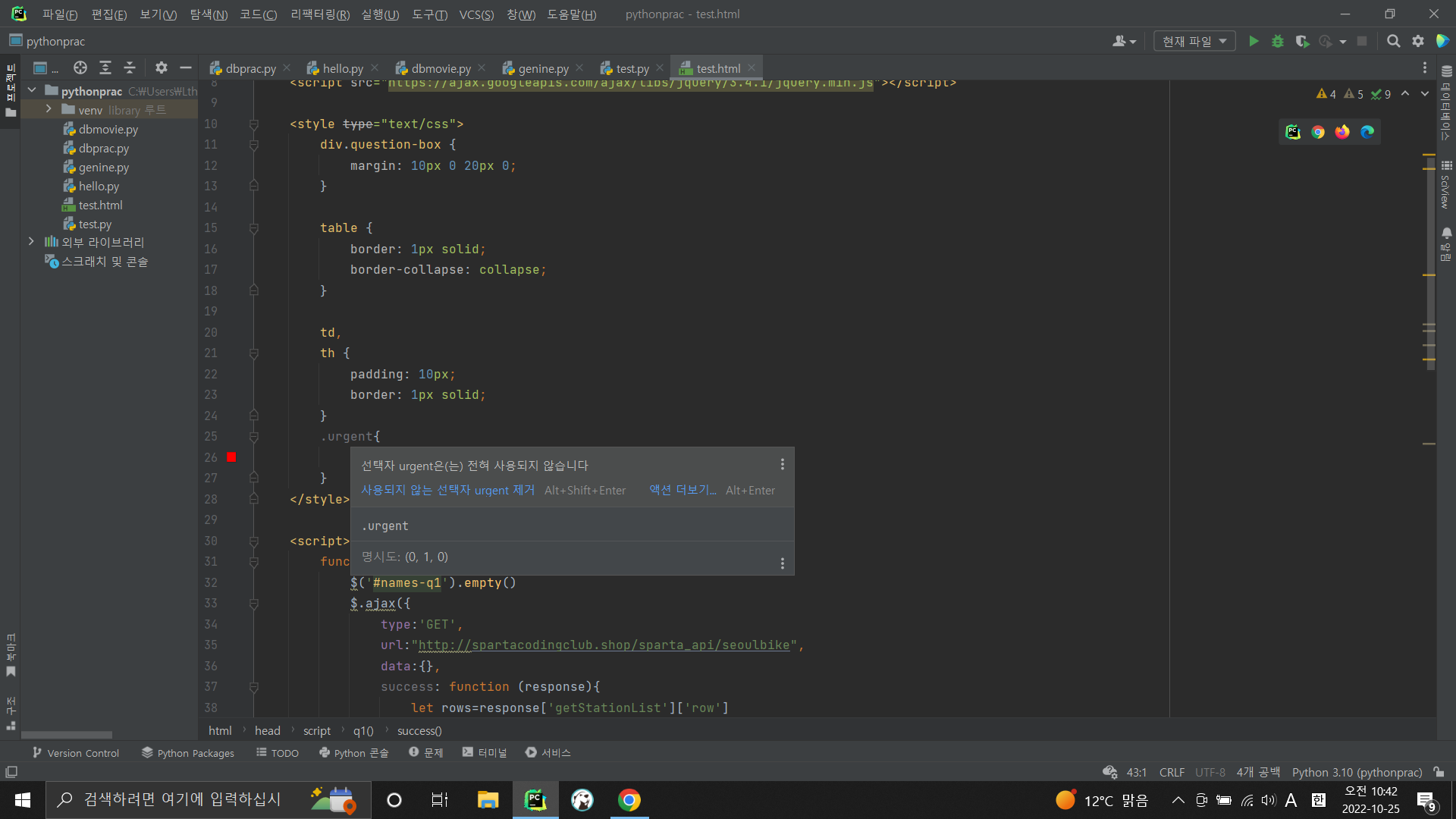
Task: Open 문제 problems tool window
Action: (x=426, y=752)
